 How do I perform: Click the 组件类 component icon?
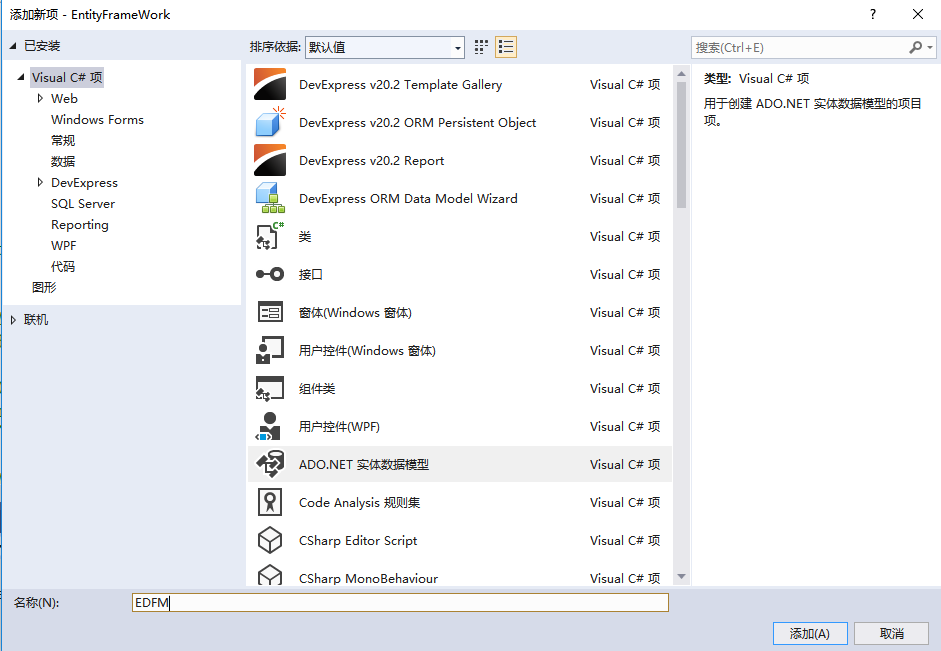coord(269,388)
